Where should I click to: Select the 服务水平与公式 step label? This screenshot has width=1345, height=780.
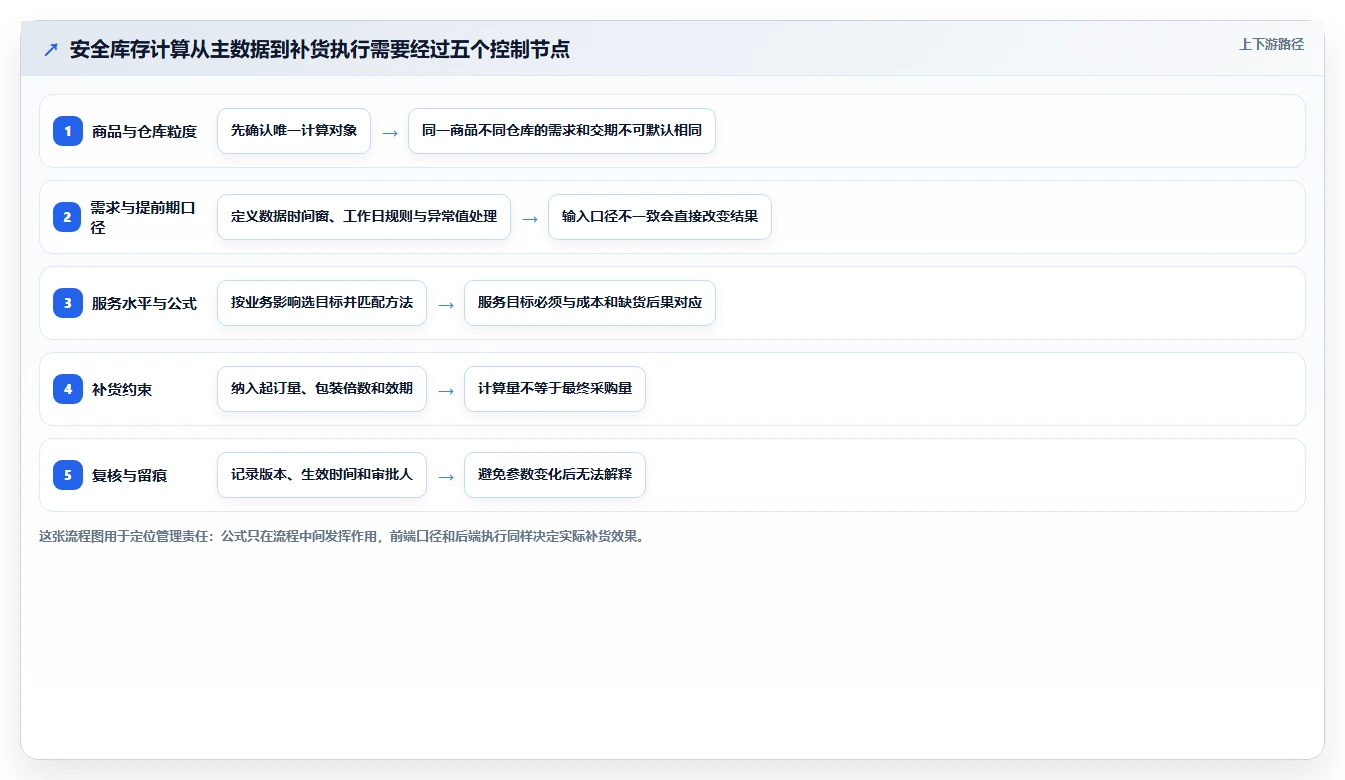(144, 303)
